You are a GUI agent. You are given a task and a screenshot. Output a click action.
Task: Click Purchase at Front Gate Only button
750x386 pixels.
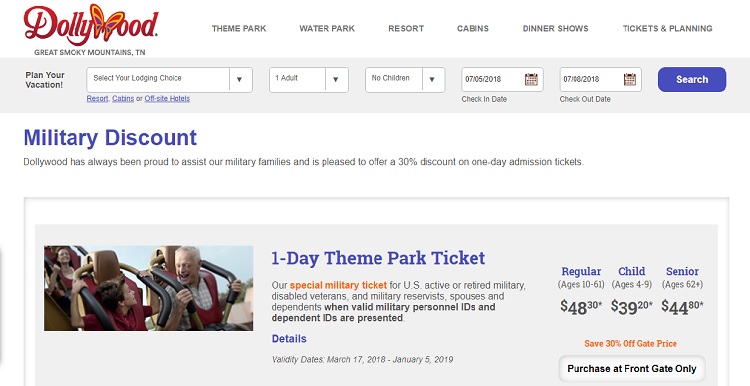tap(632, 369)
